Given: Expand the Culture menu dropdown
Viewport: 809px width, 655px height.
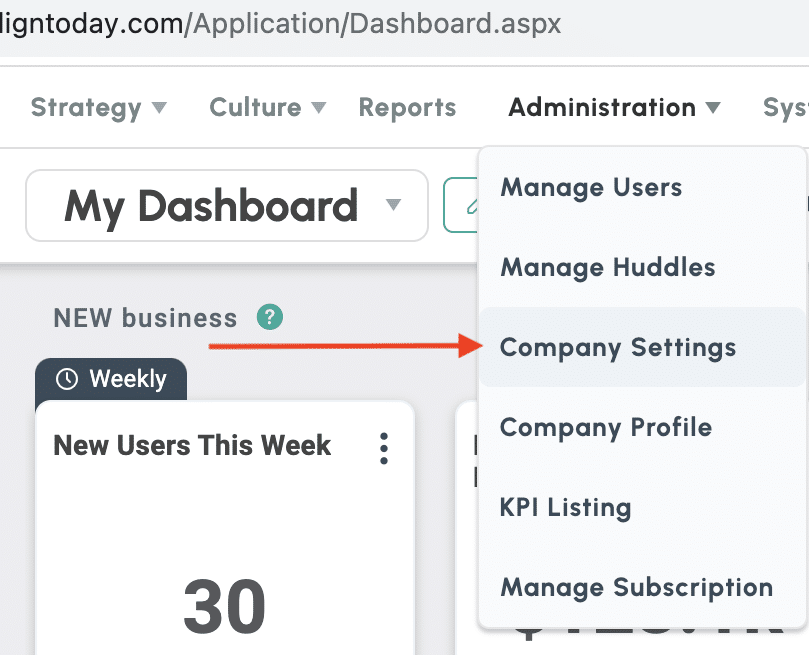Looking at the screenshot, I should pyautogui.click(x=267, y=108).
